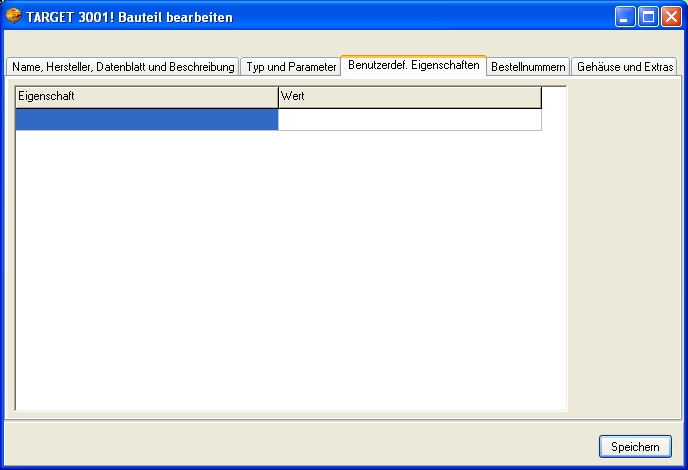This screenshot has width=688, height=470.
Task: Show the Gehäuse und Extras tab
Action: pos(624,67)
